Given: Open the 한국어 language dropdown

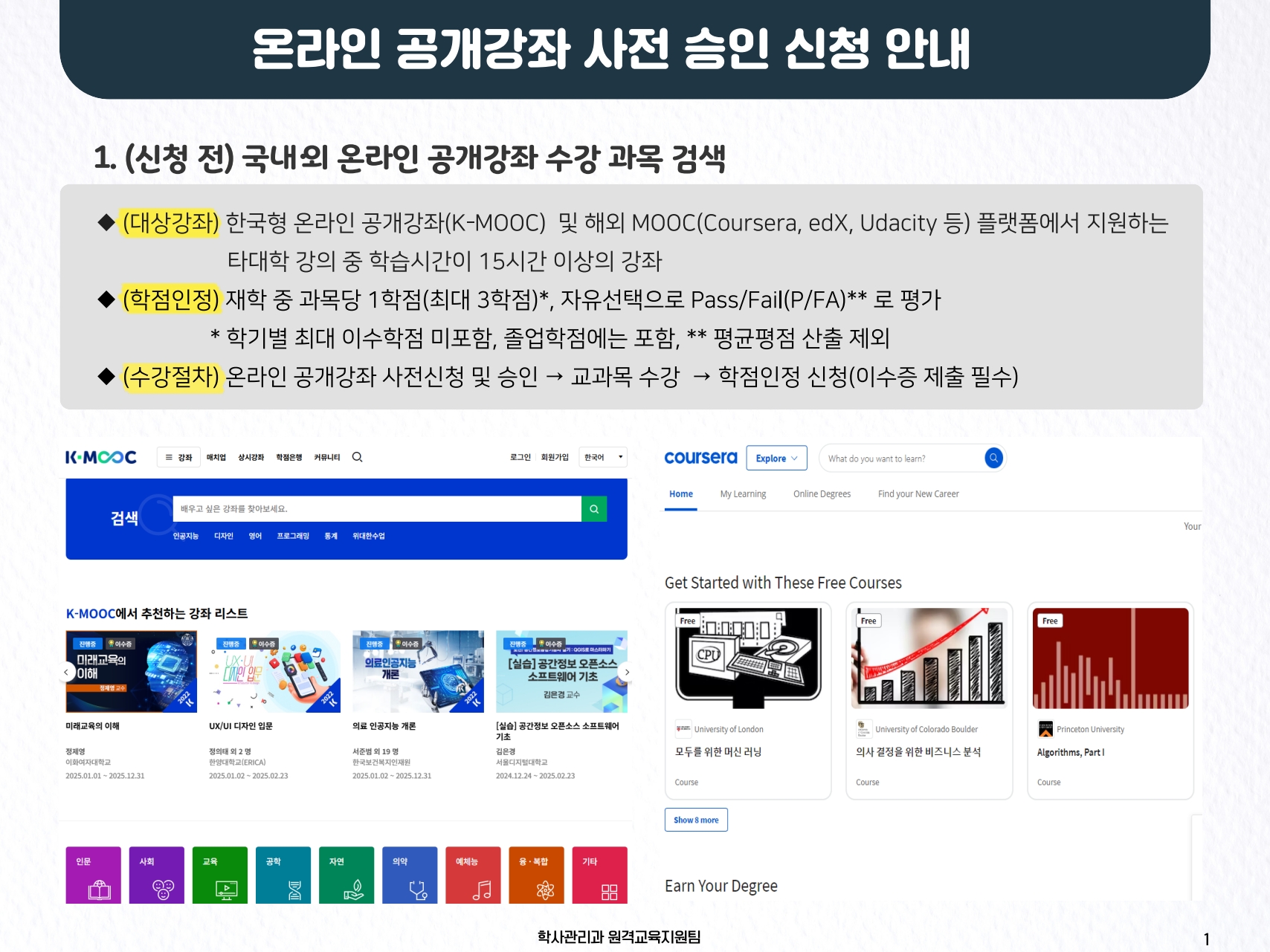Looking at the screenshot, I should pos(604,457).
